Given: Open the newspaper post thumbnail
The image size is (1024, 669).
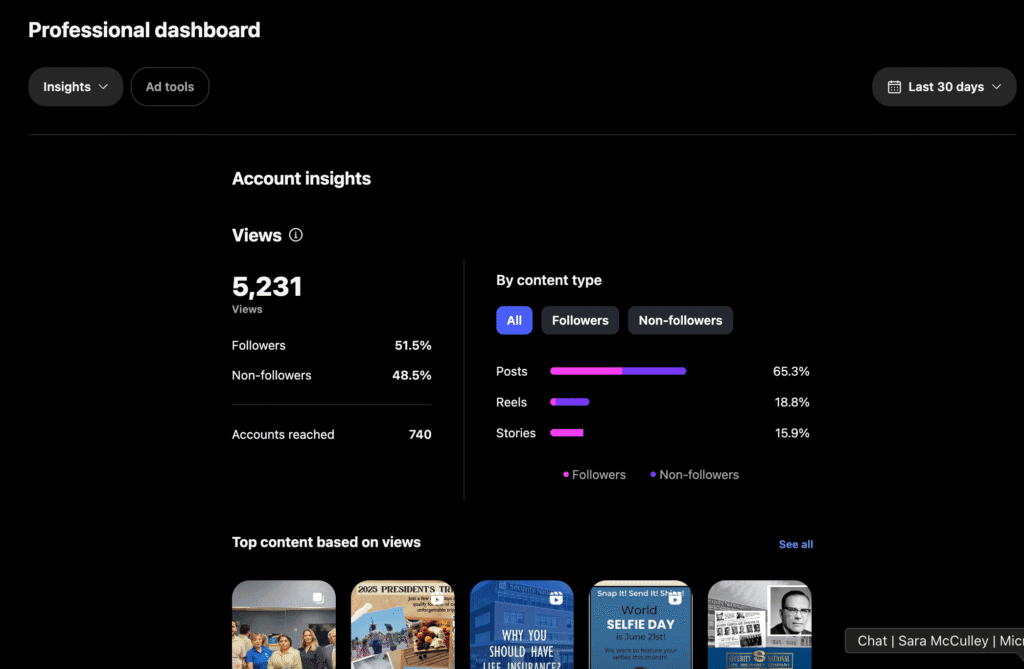Looking at the screenshot, I should [759, 624].
